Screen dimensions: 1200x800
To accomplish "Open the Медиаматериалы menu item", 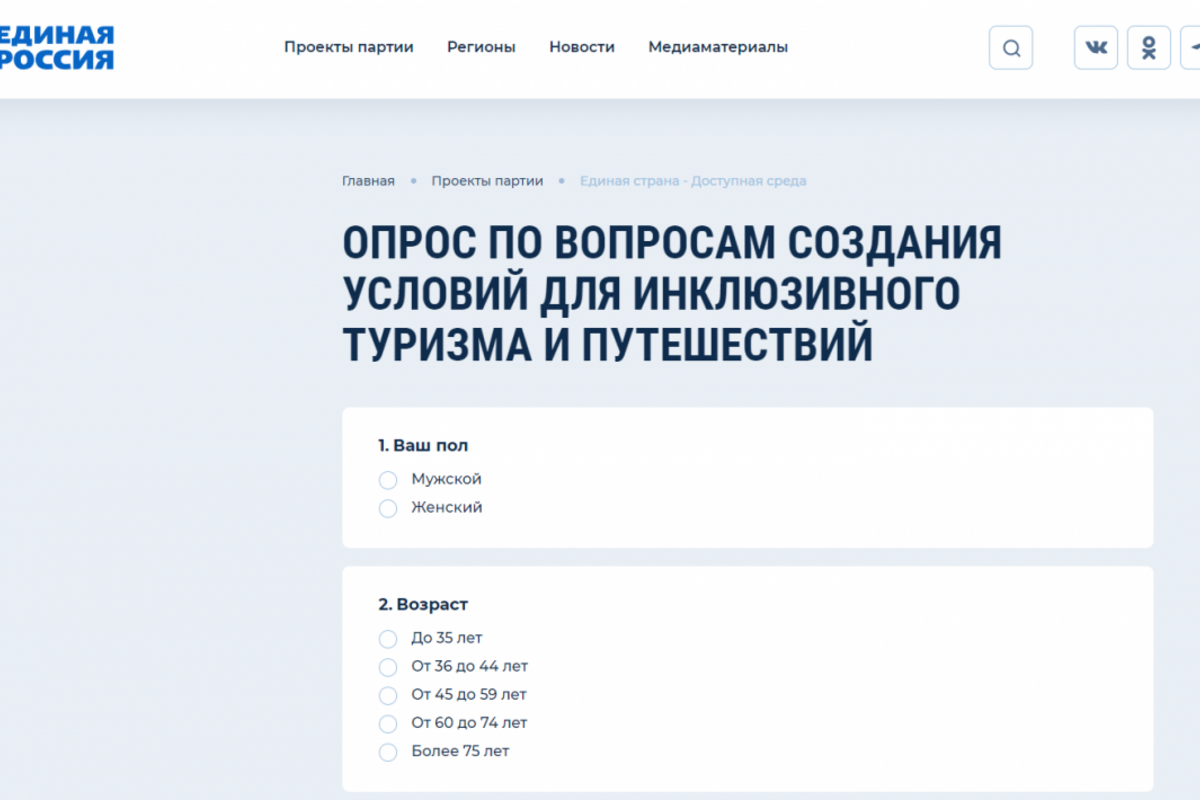I will coord(718,47).
